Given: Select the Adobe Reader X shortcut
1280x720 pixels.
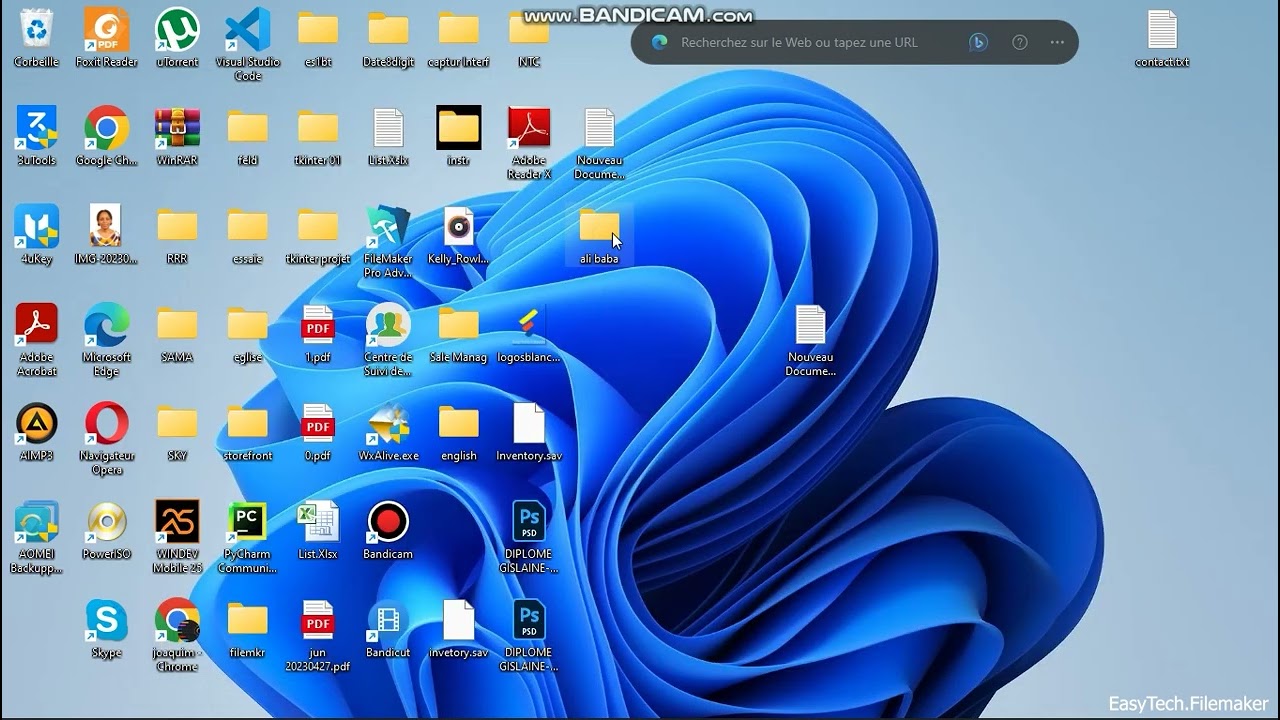Looking at the screenshot, I should pos(529,128).
